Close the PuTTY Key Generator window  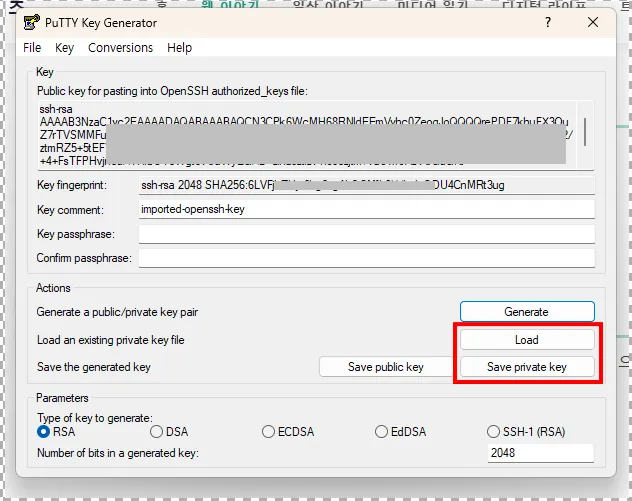coord(592,22)
